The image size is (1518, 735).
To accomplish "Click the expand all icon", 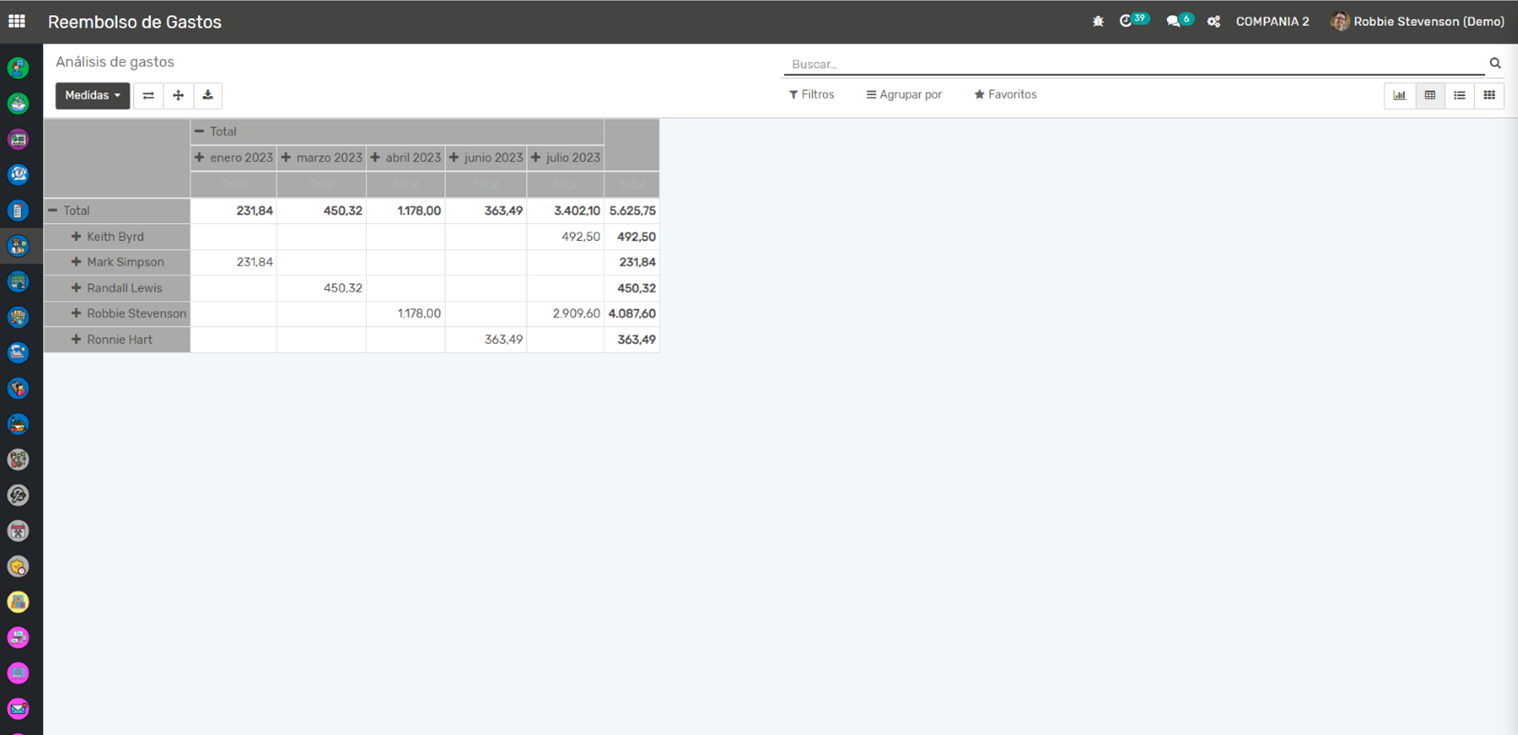I will 178,96.
